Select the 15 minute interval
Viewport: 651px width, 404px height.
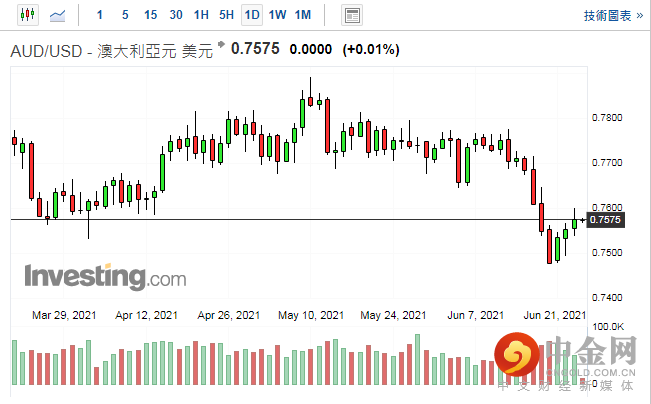[x=150, y=15]
